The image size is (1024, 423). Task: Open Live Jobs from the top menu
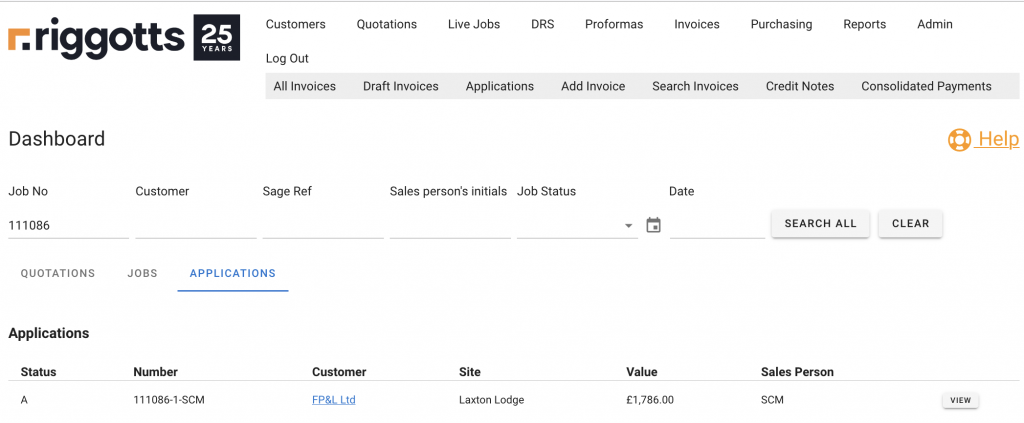[x=474, y=24]
